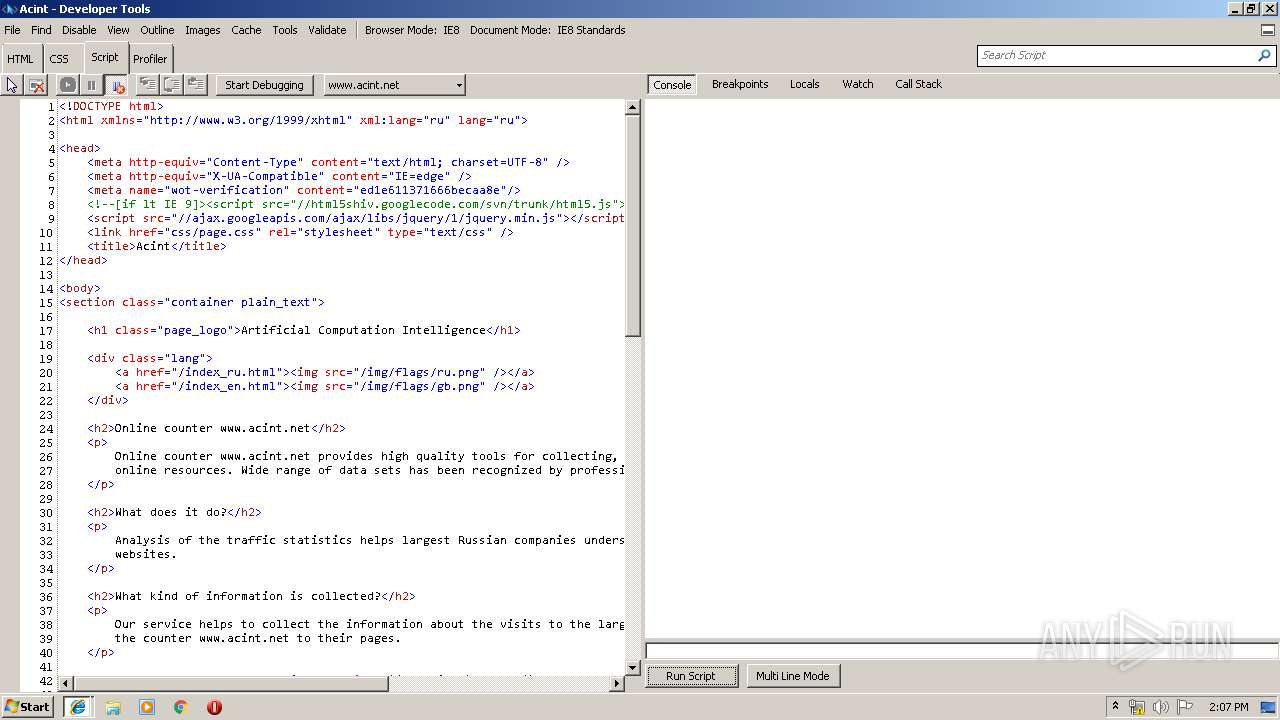Open the Cache menu
The width and height of the screenshot is (1280, 720).
pos(246,30)
